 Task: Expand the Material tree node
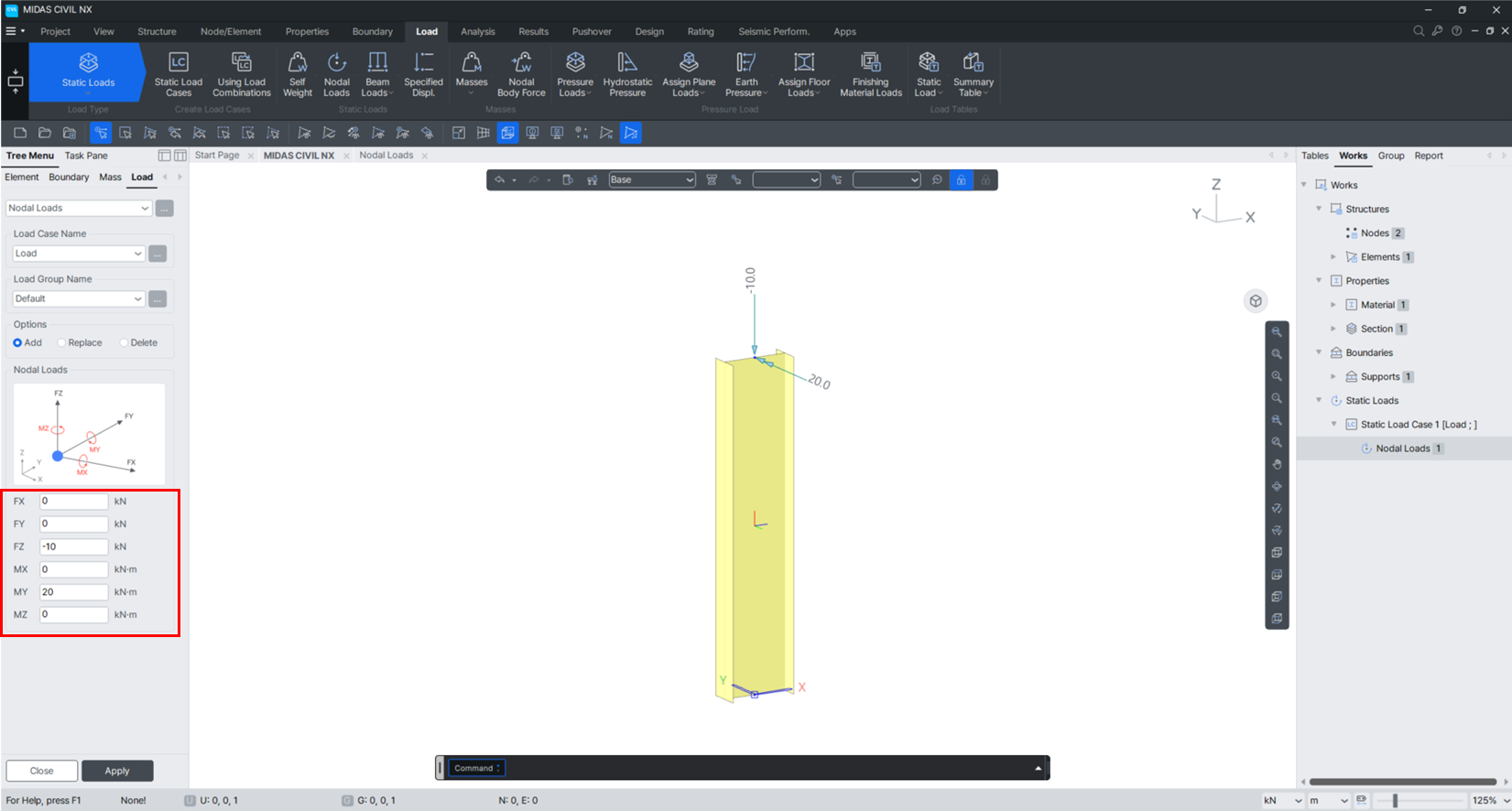click(1333, 305)
